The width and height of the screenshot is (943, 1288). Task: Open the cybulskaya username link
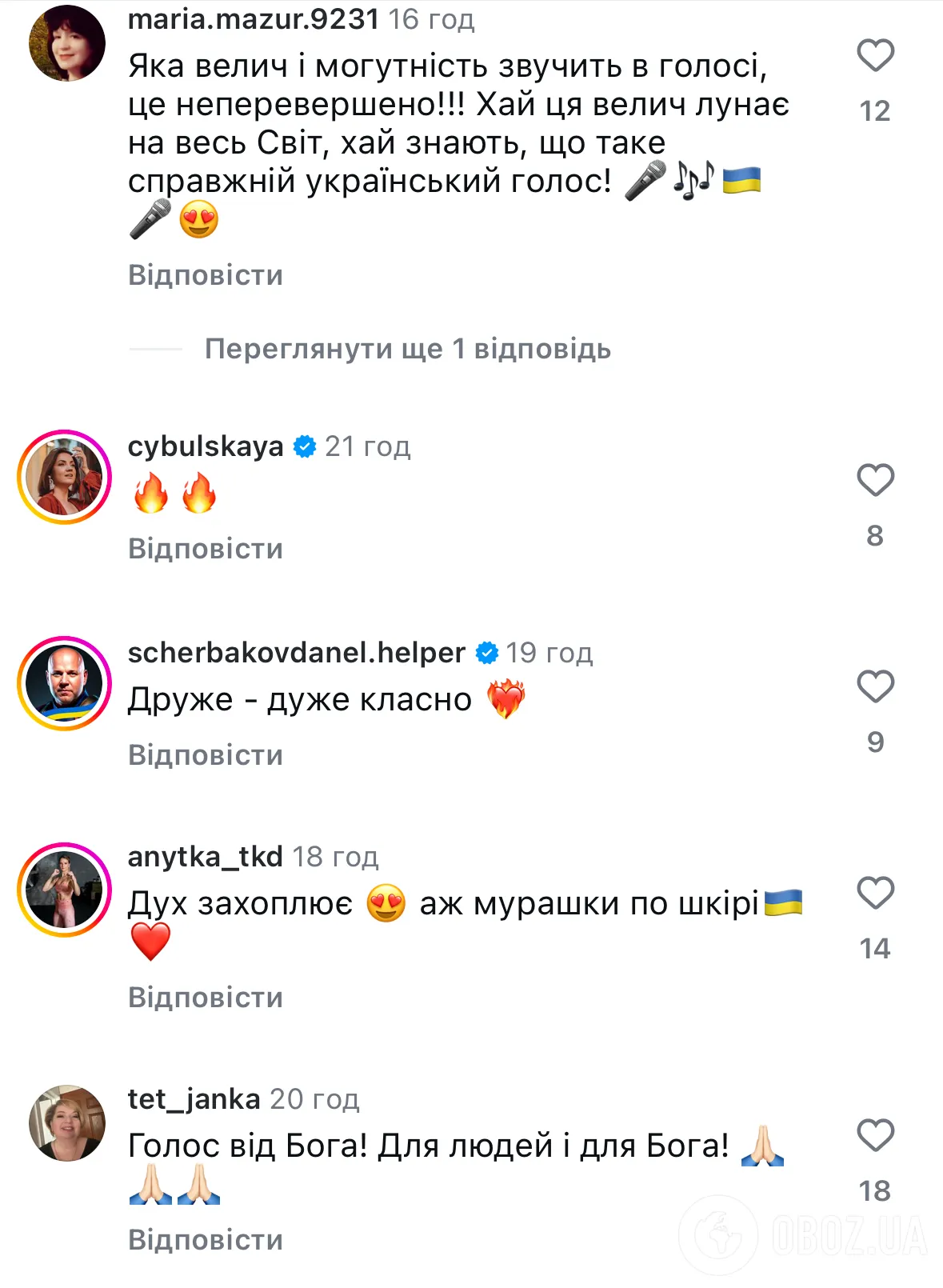206,446
